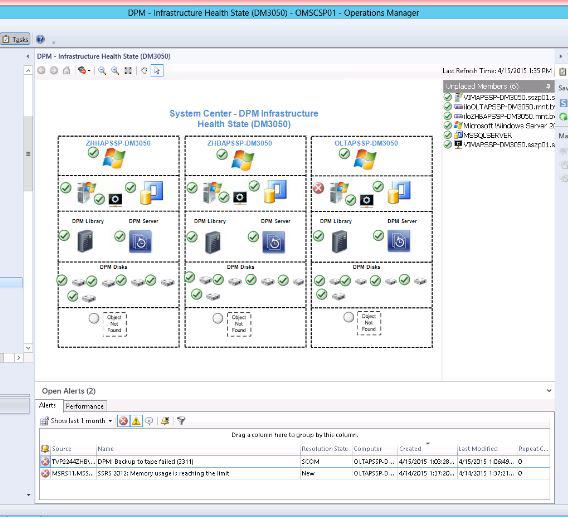This screenshot has height=517, width=568.
Task: Select the Object Not Found placeholder in third column
Action: (x=369, y=323)
